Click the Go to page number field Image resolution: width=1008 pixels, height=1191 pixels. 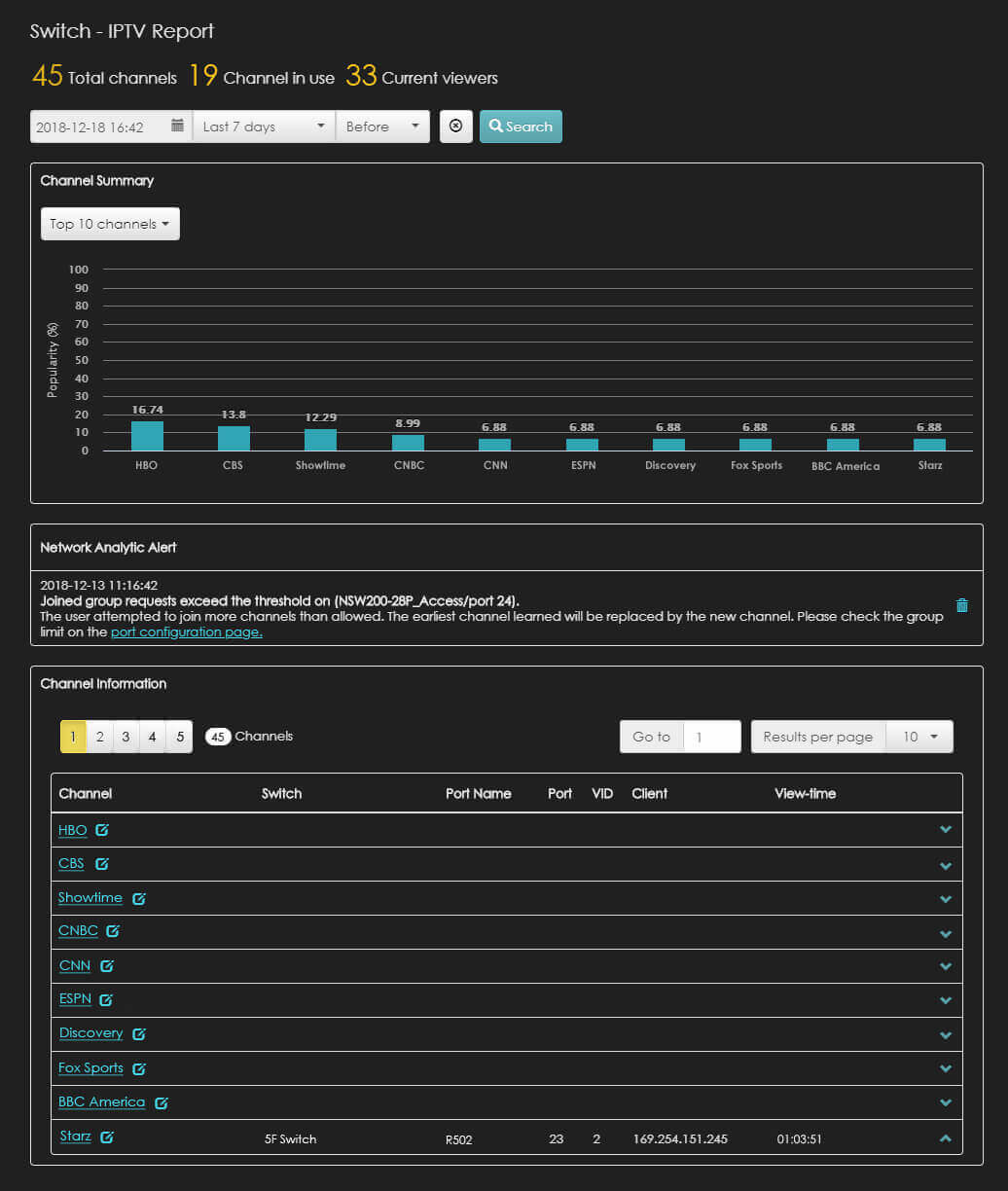pyautogui.click(x=712, y=737)
